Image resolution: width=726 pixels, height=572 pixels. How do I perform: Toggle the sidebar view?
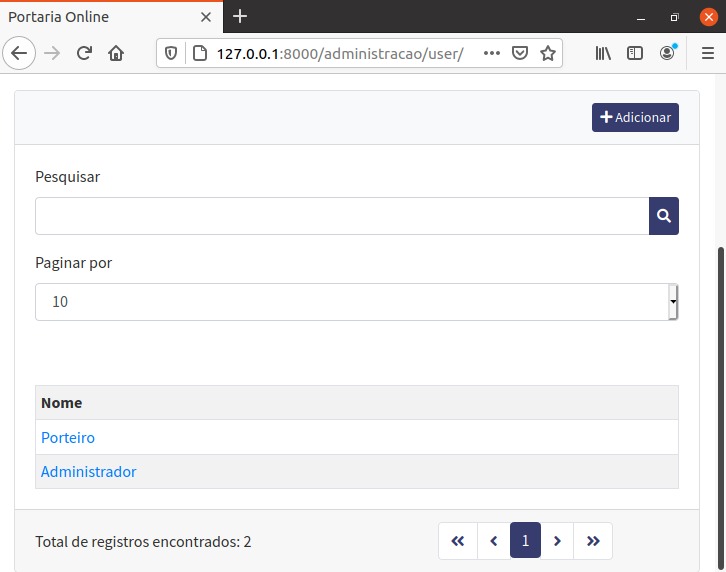point(635,53)
